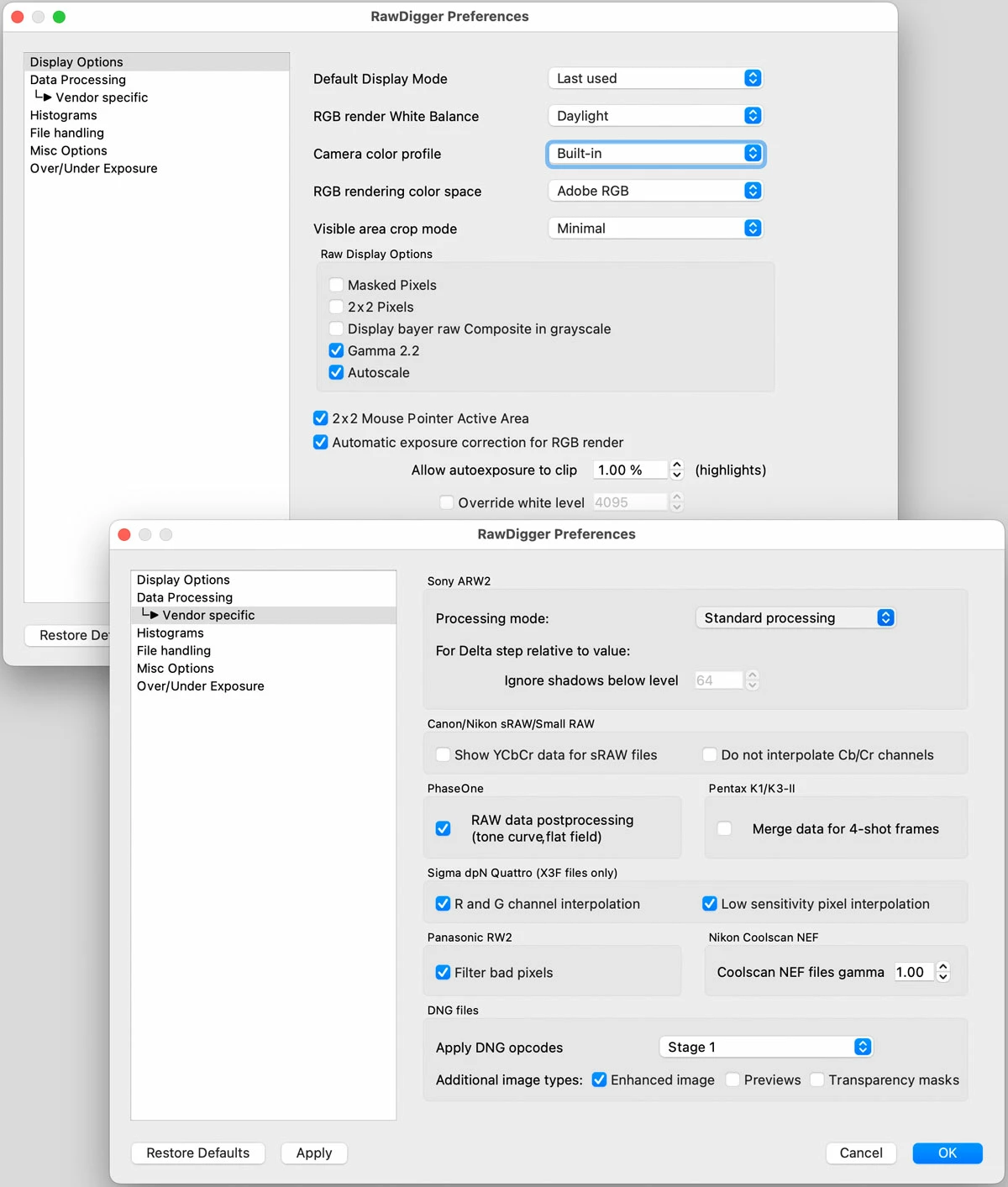Open Camera color profile dropdown showing Built-in

pos(655,153)
